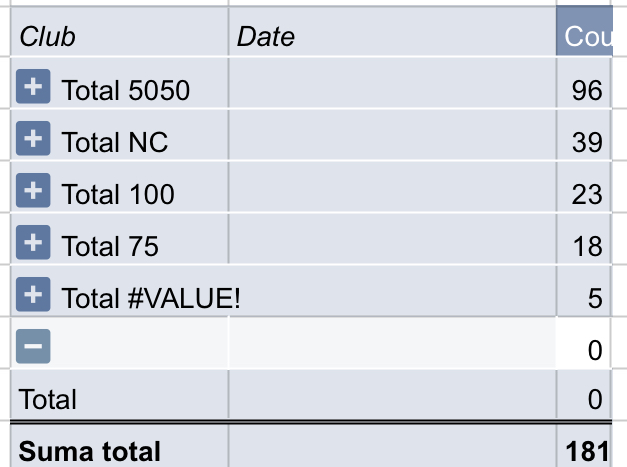This screenshot has height=467, width=627.
Task: Expand the Total #VALUE! group
Action: click(33, 294)
